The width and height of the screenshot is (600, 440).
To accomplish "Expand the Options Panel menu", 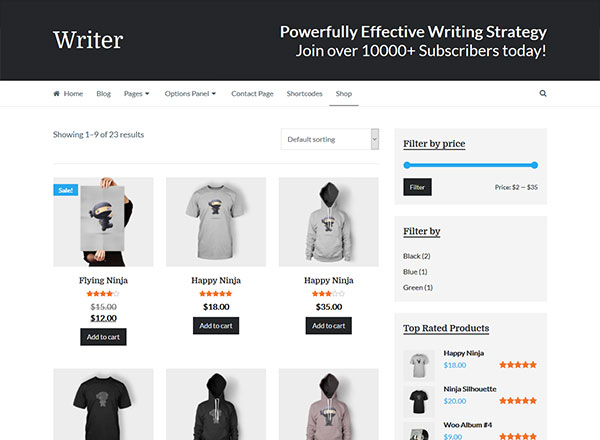I will tap(190, 94).
